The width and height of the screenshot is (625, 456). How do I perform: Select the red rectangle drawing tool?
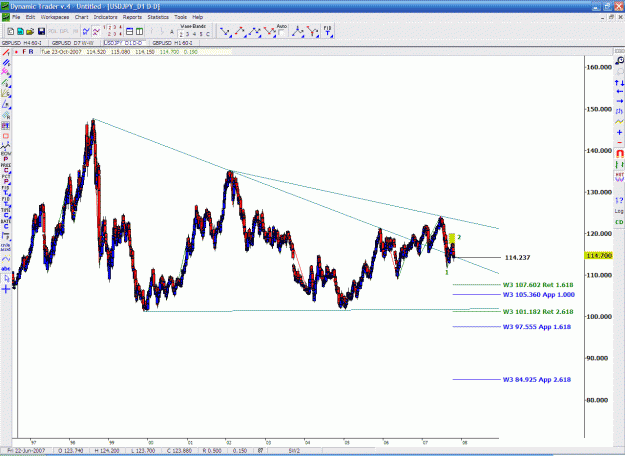(x=6, y=136)
